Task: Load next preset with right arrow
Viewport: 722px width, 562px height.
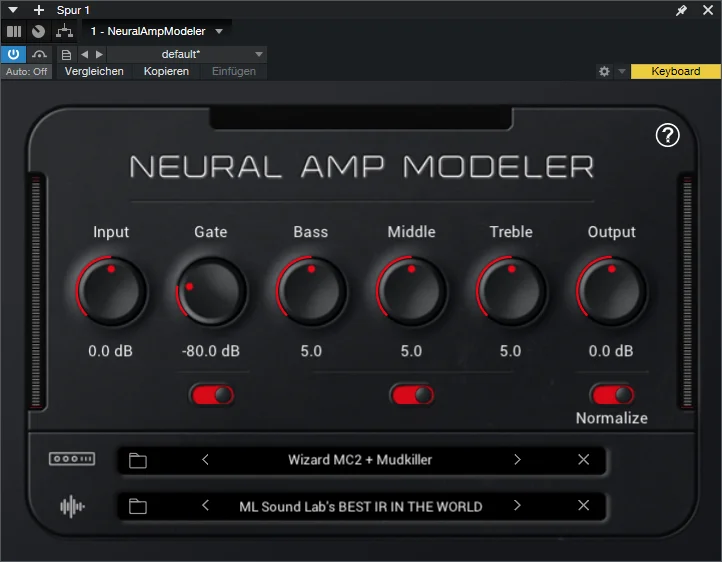Action: click(99, 54)
